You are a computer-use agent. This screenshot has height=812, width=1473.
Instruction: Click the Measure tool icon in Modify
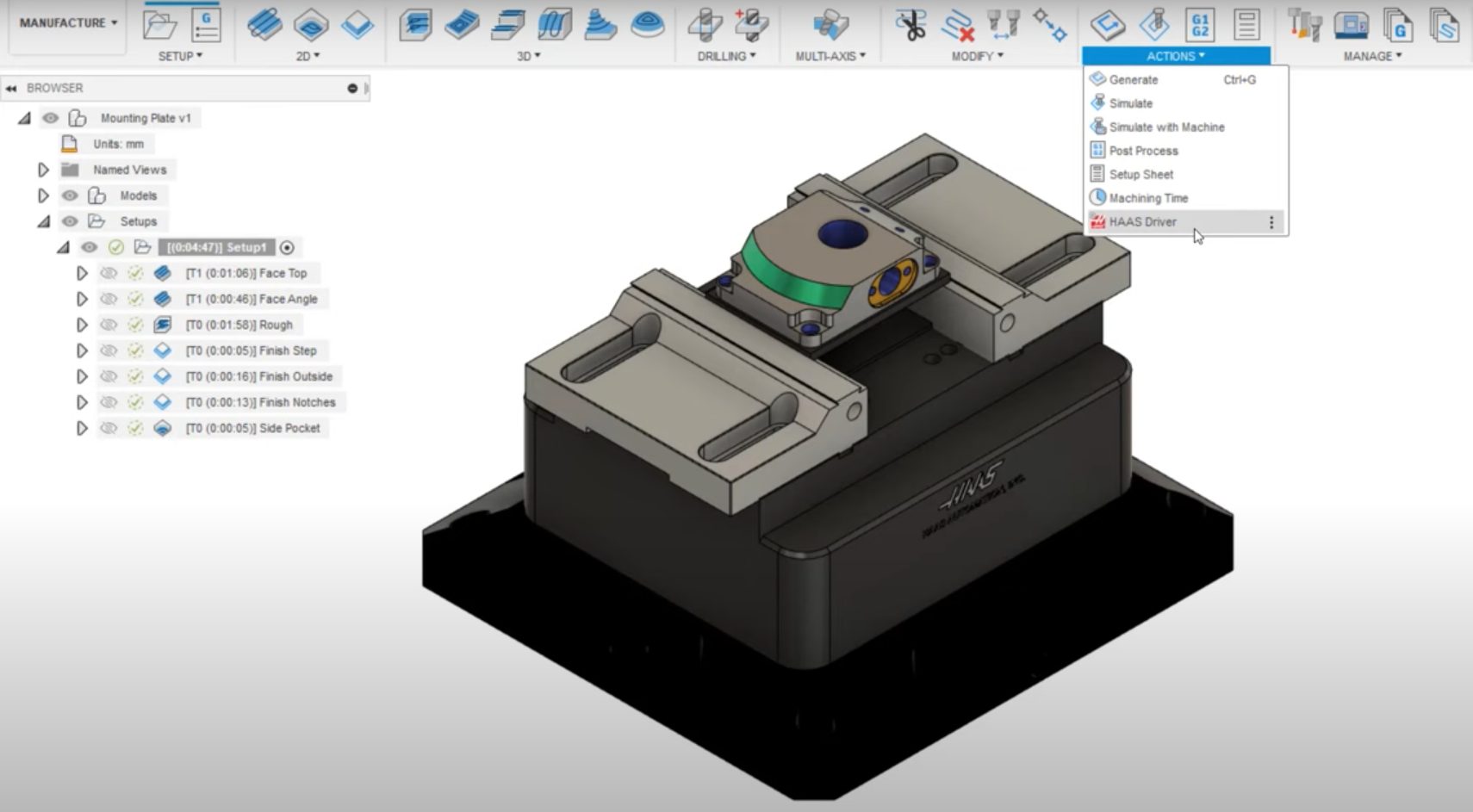click(1004, 24)
